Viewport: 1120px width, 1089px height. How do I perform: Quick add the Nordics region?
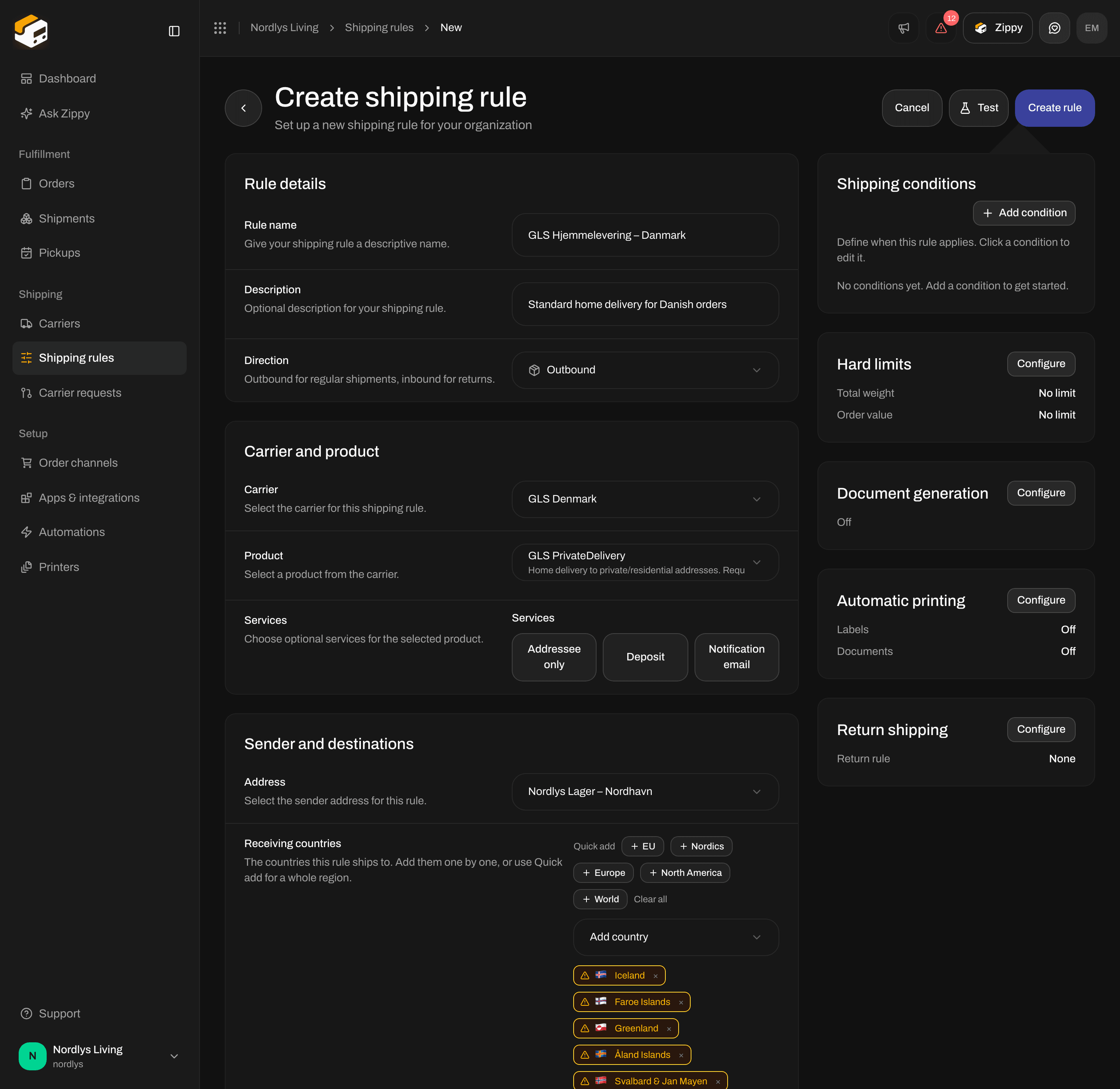[701, 846]
